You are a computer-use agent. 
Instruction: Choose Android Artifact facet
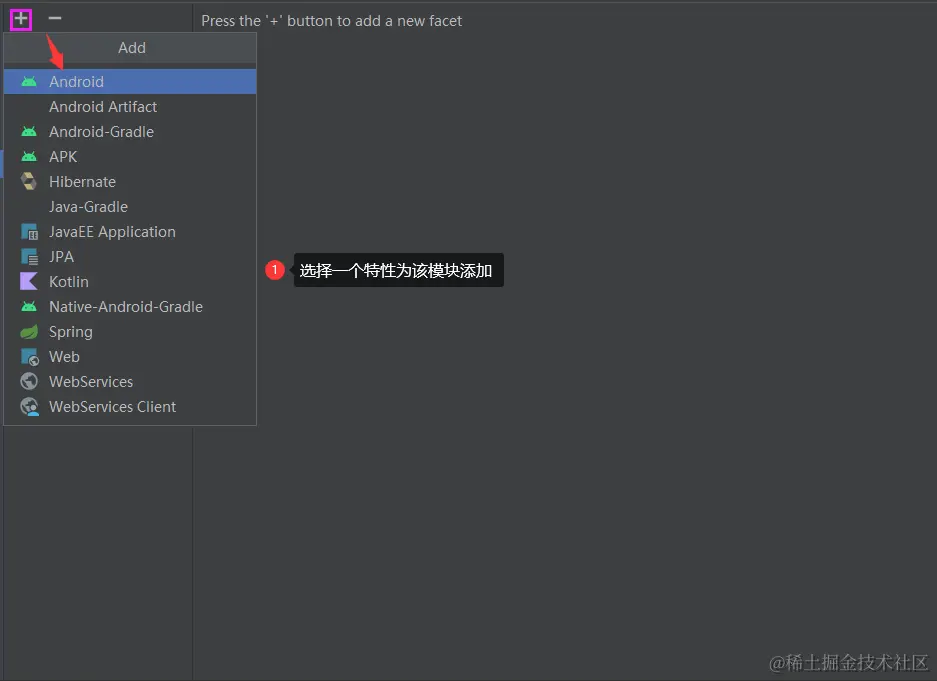(x=130, y=106)
